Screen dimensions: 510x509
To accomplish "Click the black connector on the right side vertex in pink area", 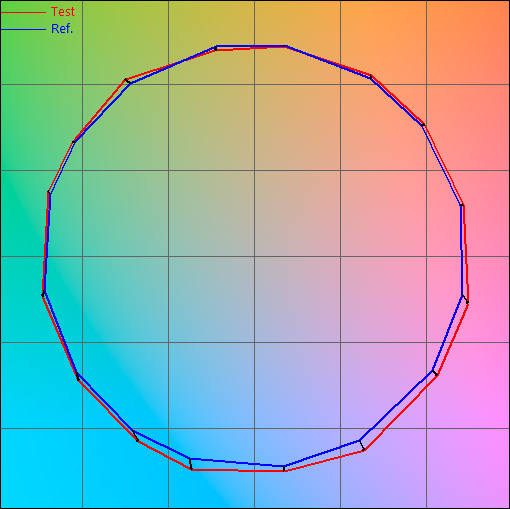I will [x=465, y=299].
